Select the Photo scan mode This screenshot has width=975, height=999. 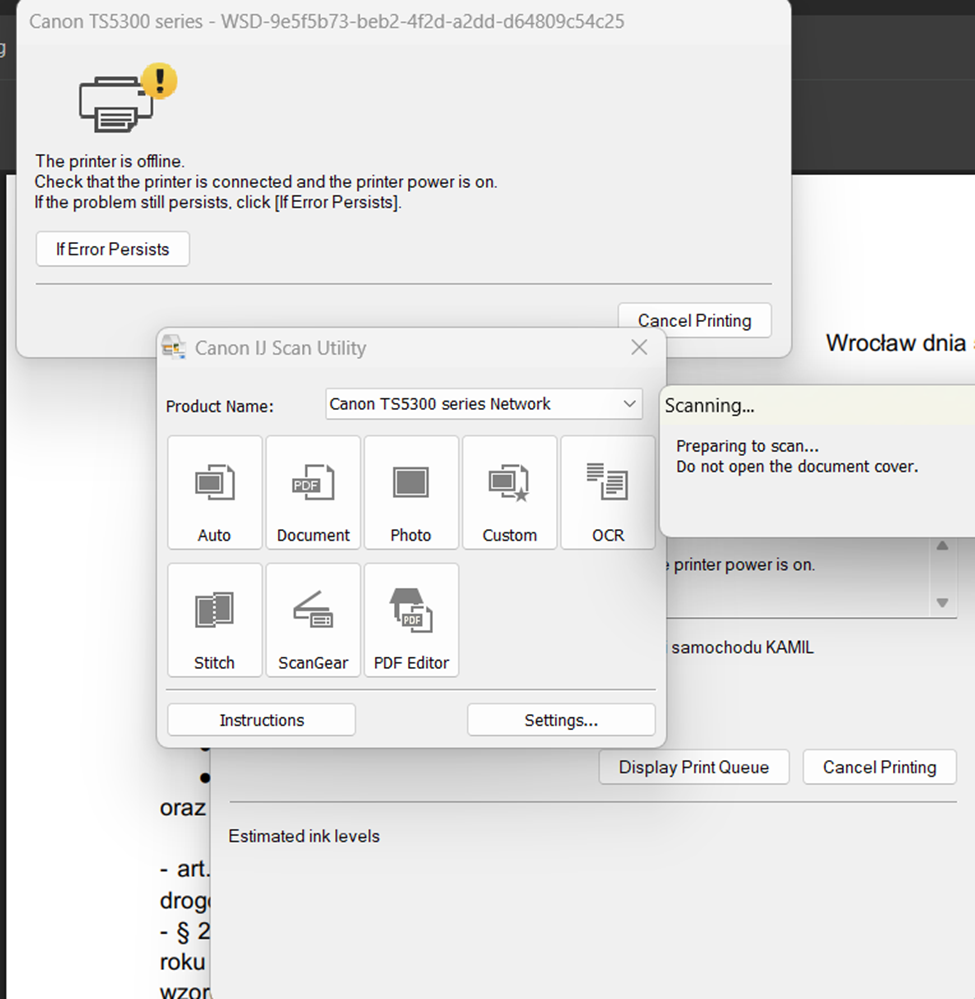pyautogui.click(x=411, y=492)
